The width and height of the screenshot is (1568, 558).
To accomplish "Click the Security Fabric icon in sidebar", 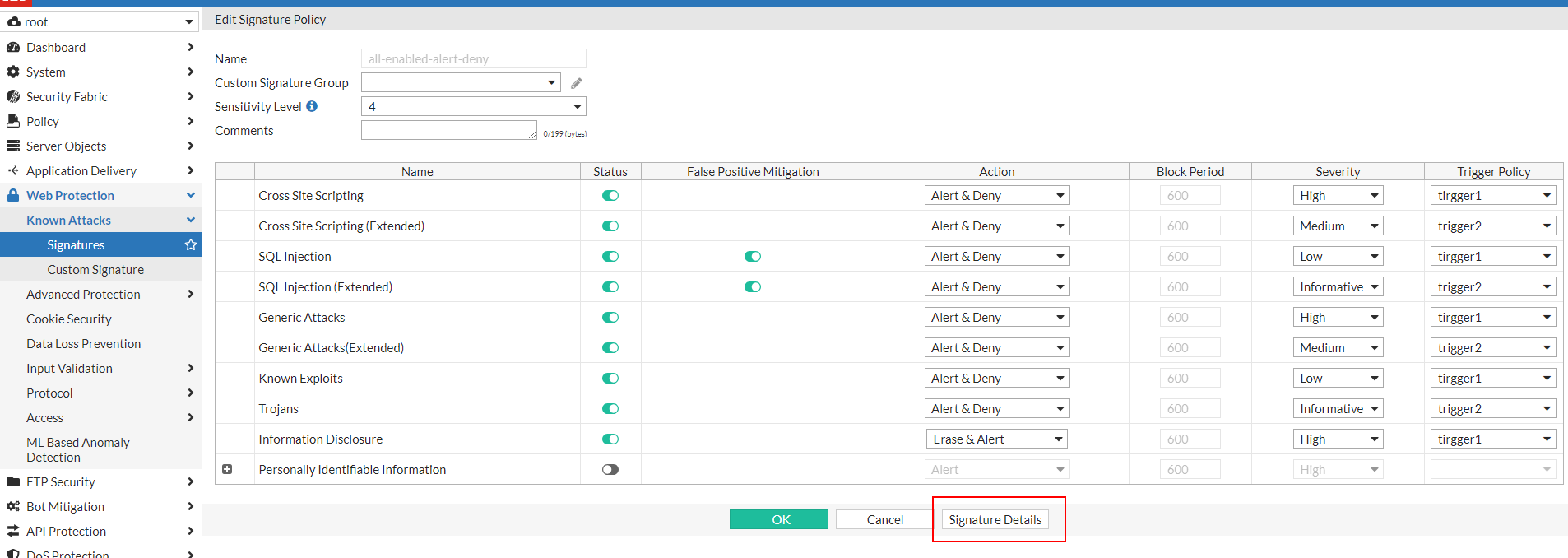I will [13, 96].
